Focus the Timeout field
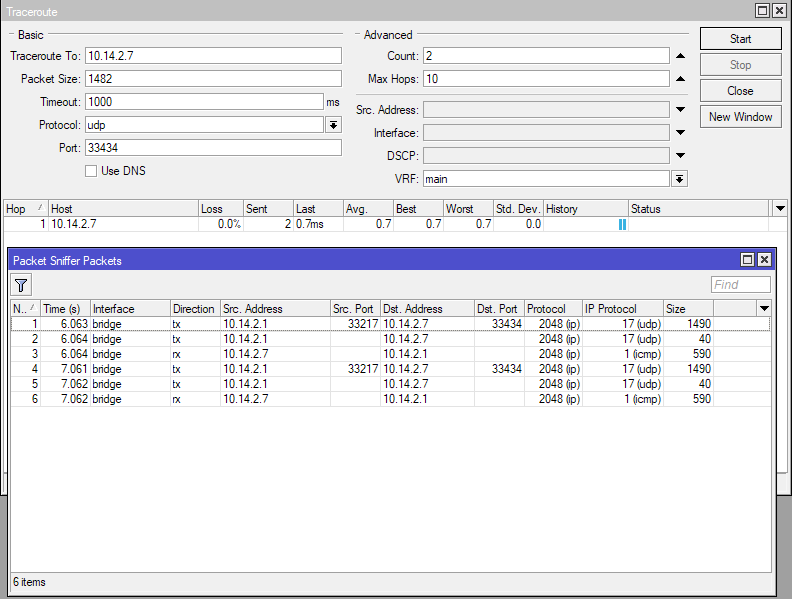792x599 pixels. click(x=204, y=102)
